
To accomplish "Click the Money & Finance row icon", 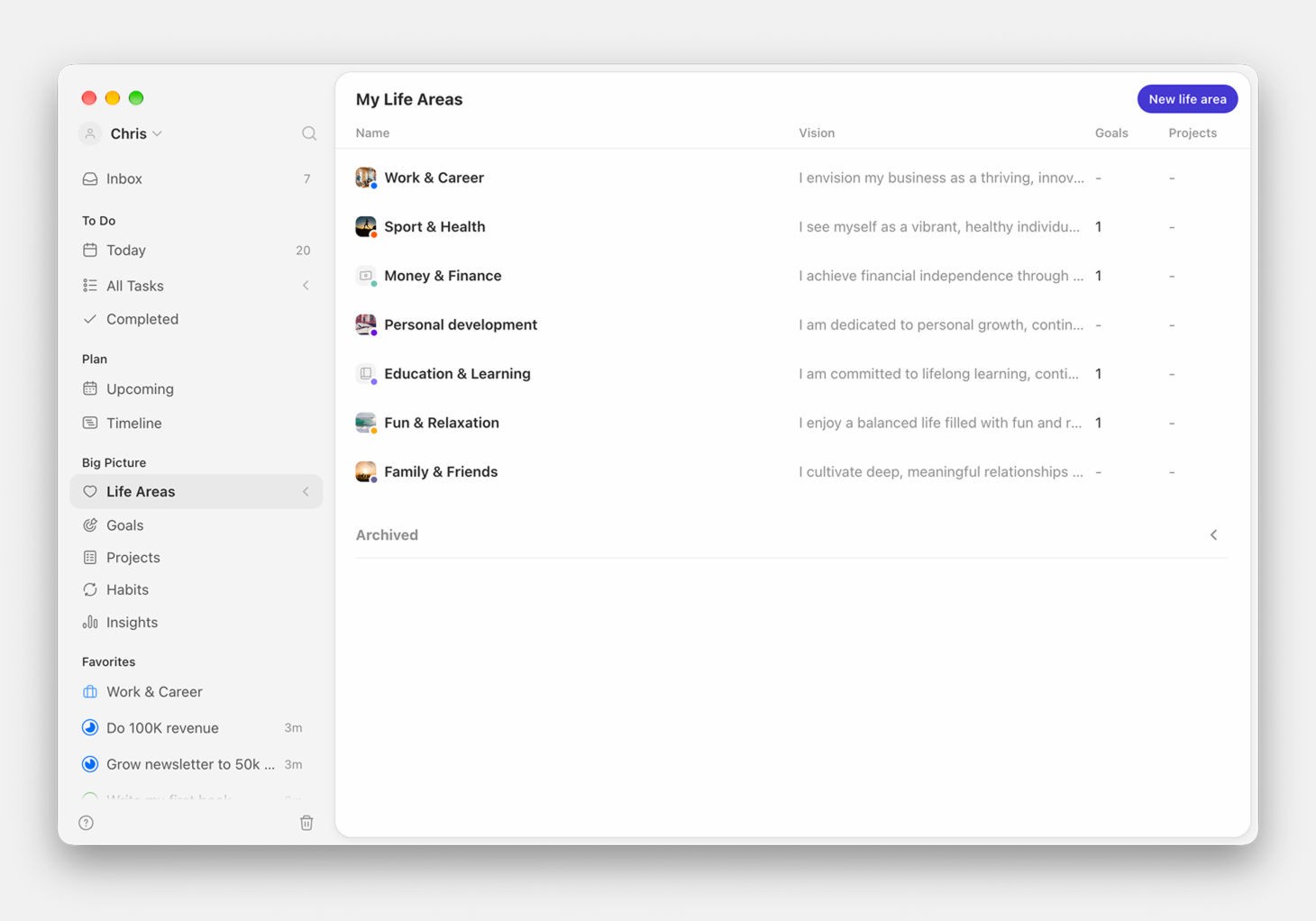I will [366, 276].
